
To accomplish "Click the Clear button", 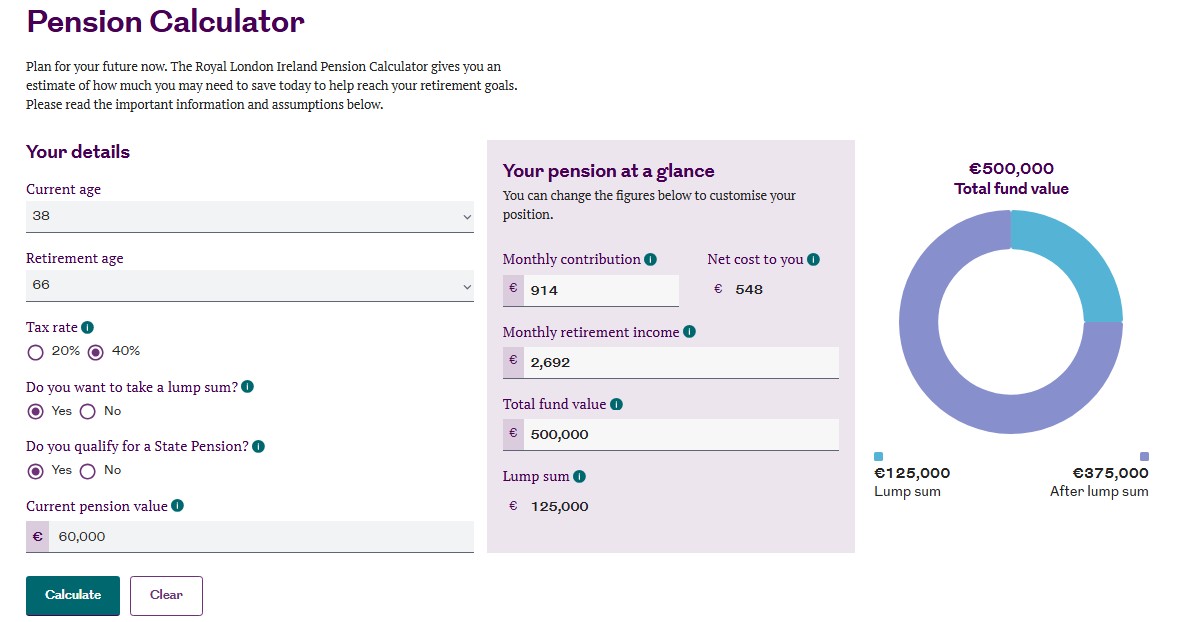I will [166, 596].
